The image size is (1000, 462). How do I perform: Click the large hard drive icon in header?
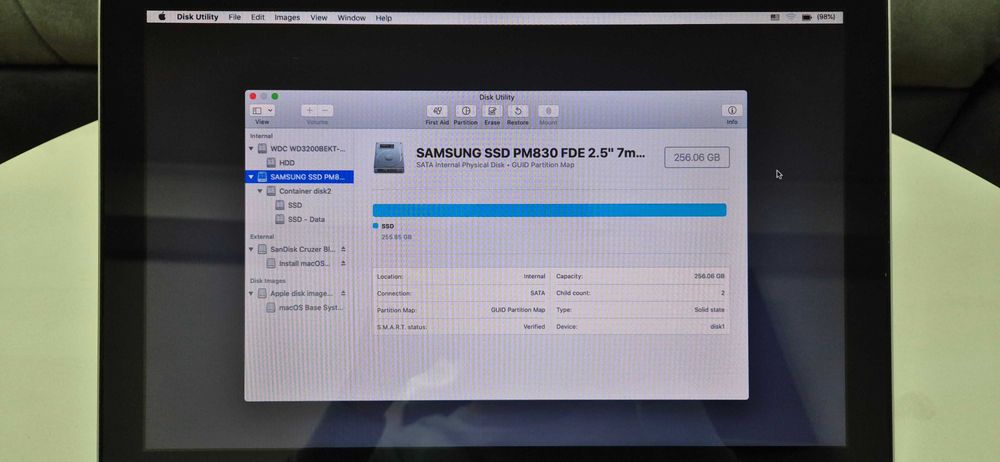pyautogui.click(x=389, y=157)
